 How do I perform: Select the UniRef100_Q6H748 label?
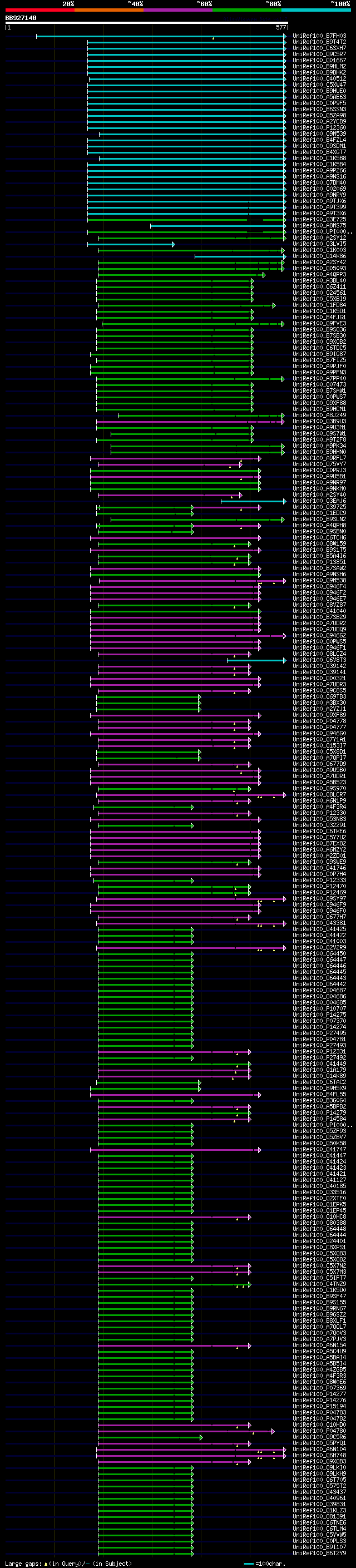click(319, 1455)
